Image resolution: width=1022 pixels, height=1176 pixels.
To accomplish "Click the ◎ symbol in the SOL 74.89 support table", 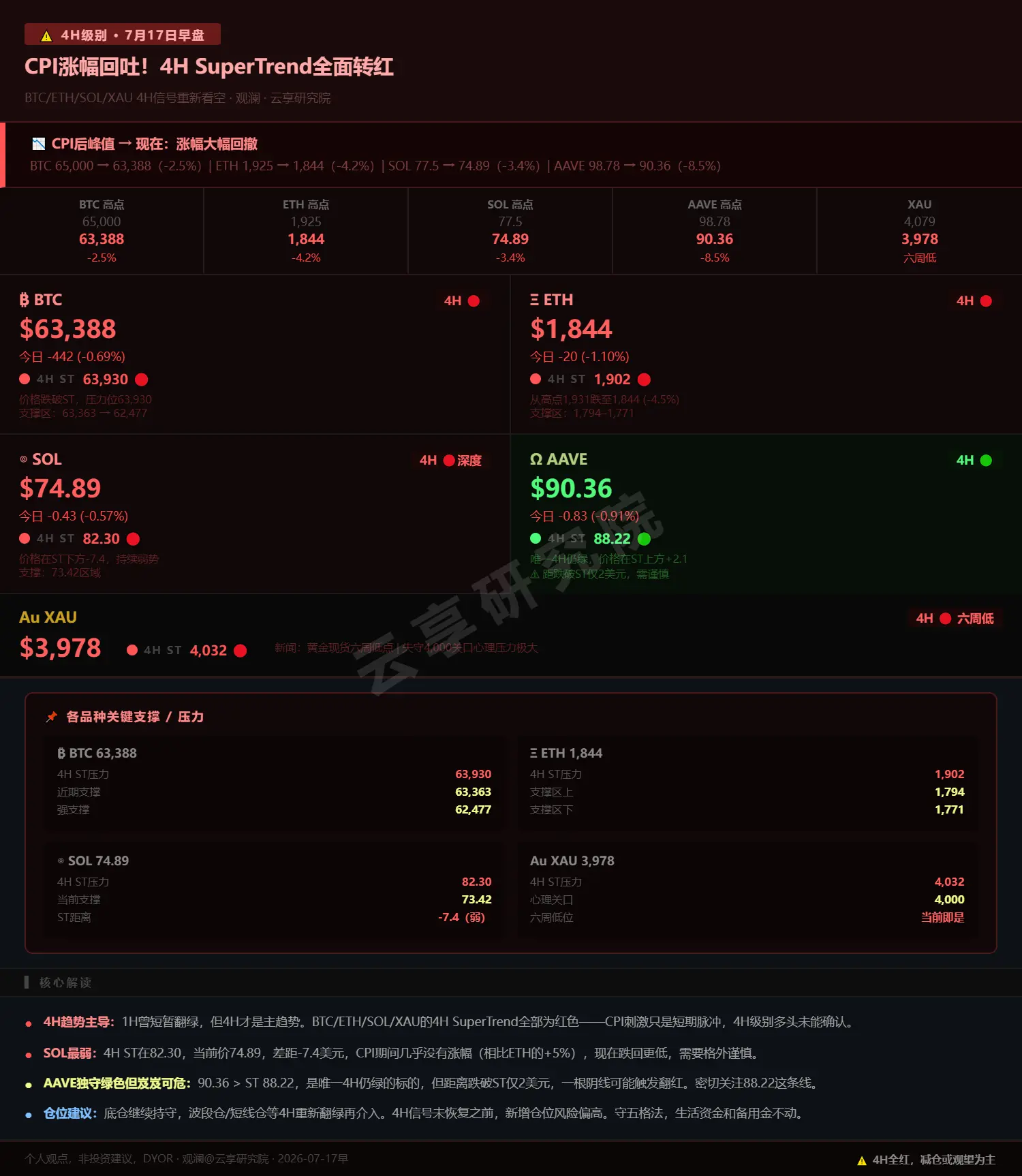I will [61, 861].
